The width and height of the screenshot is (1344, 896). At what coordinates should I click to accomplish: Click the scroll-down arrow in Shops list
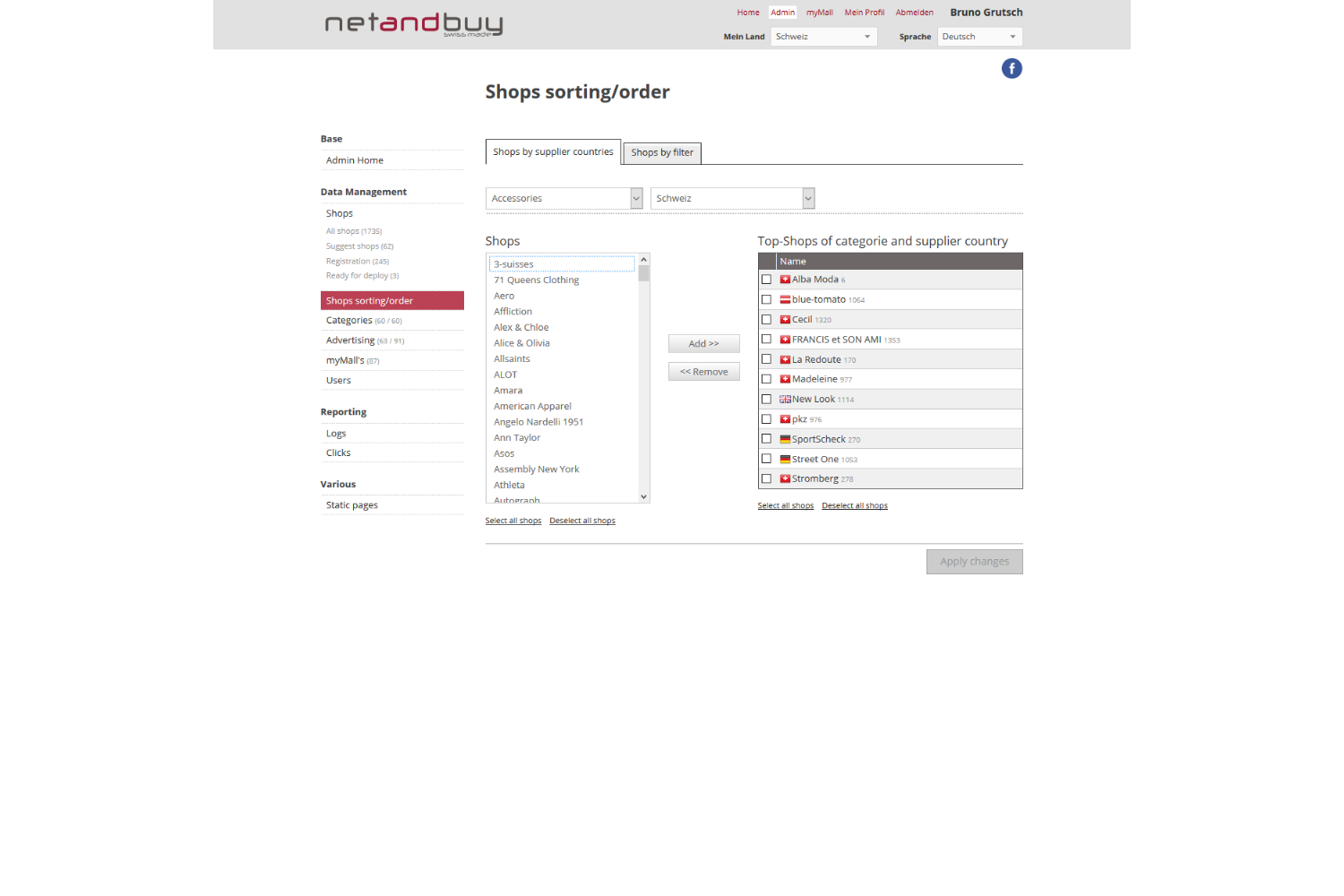coord(643,496)
